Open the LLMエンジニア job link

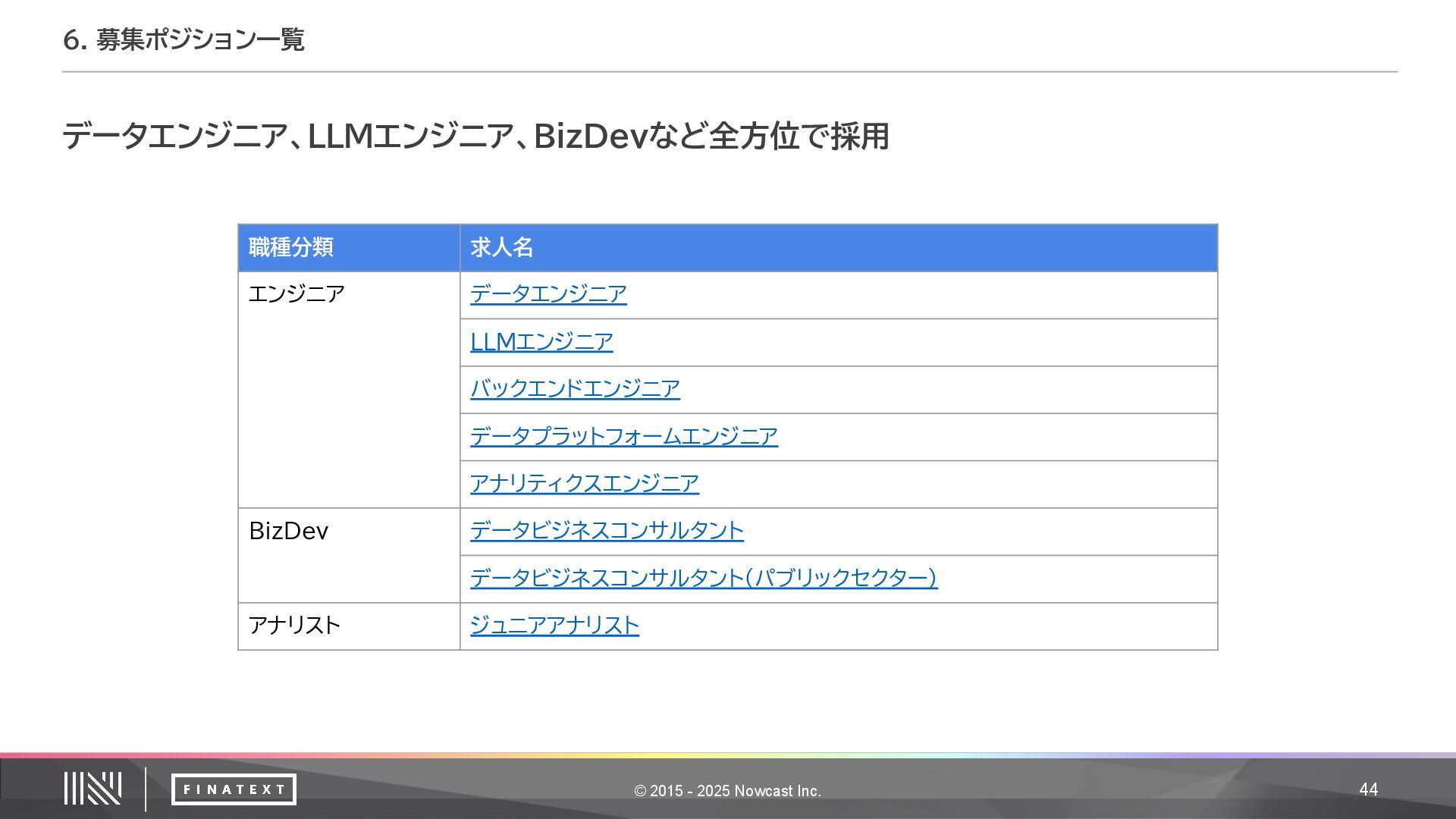click(541, 342)
